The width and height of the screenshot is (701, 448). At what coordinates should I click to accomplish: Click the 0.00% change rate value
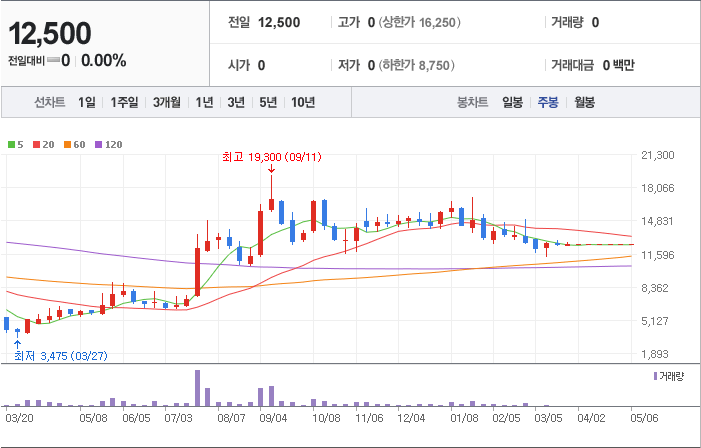coord(104,60)
